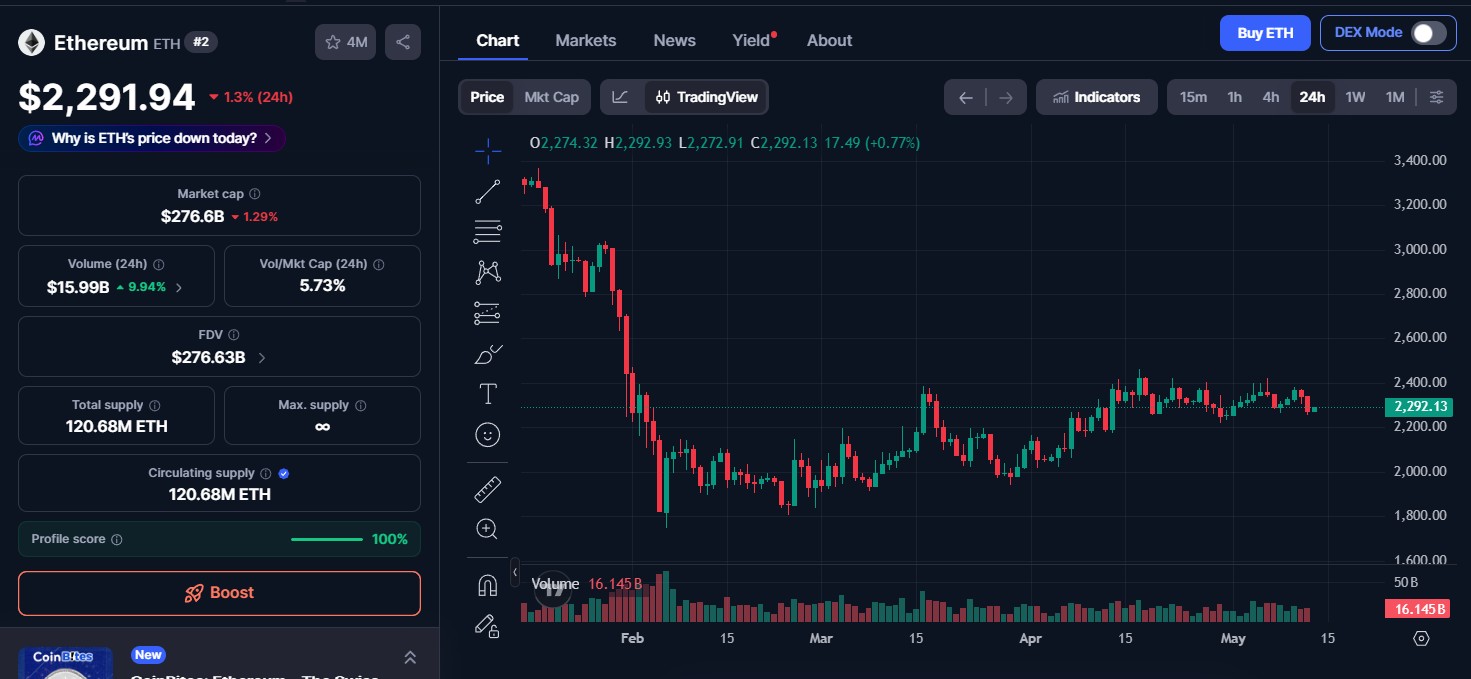Redo with the right arrow
The width and height of the screenshot is (1471, 679).
1006,97
